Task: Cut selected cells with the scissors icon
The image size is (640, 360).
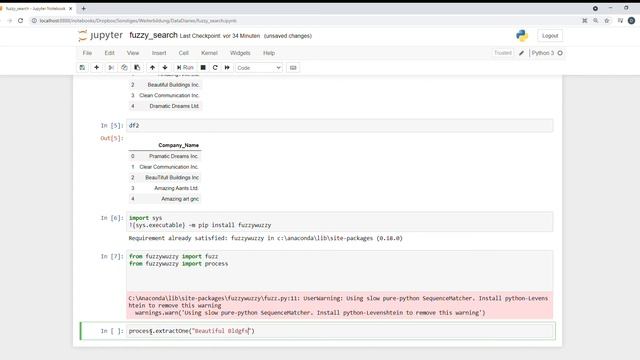Action: (111, 68)
